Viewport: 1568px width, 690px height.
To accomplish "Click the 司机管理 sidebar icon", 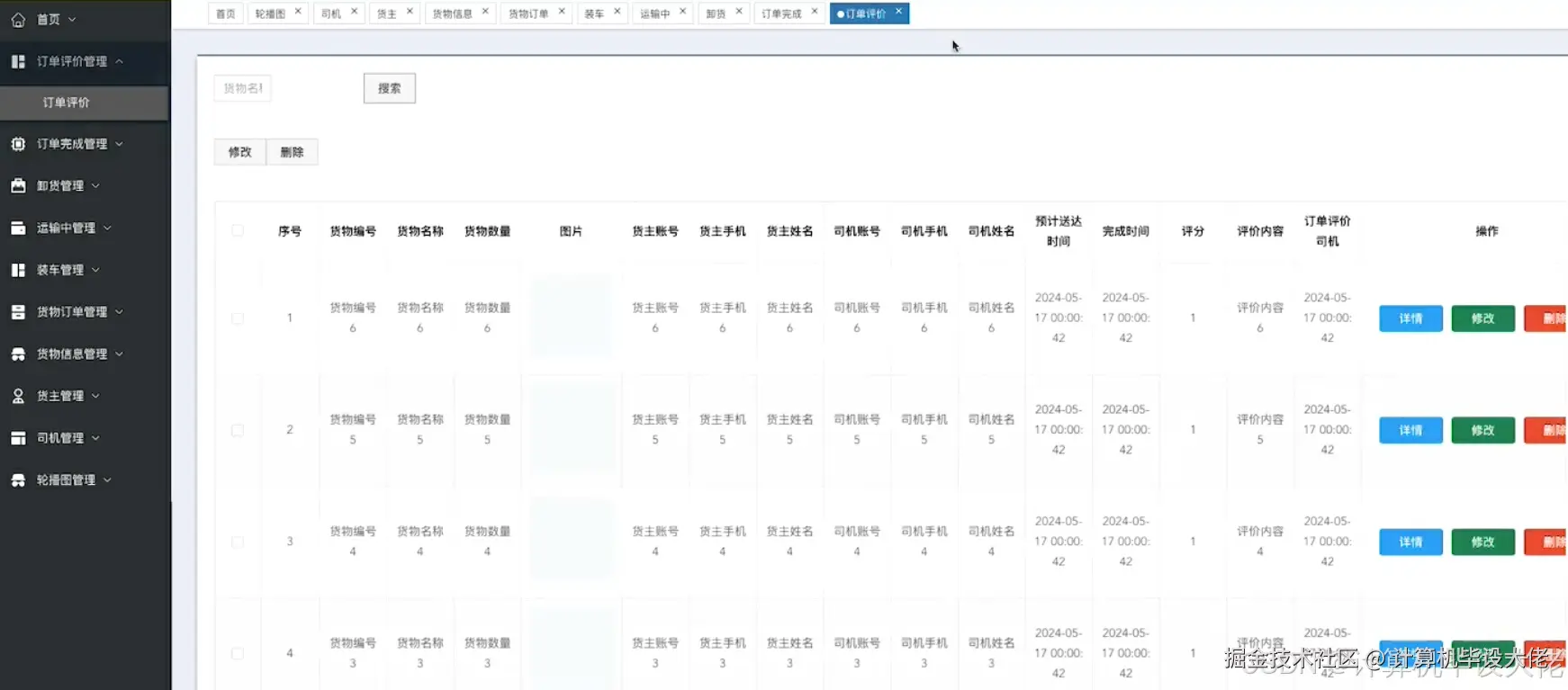I will click(x=18, y=438).
